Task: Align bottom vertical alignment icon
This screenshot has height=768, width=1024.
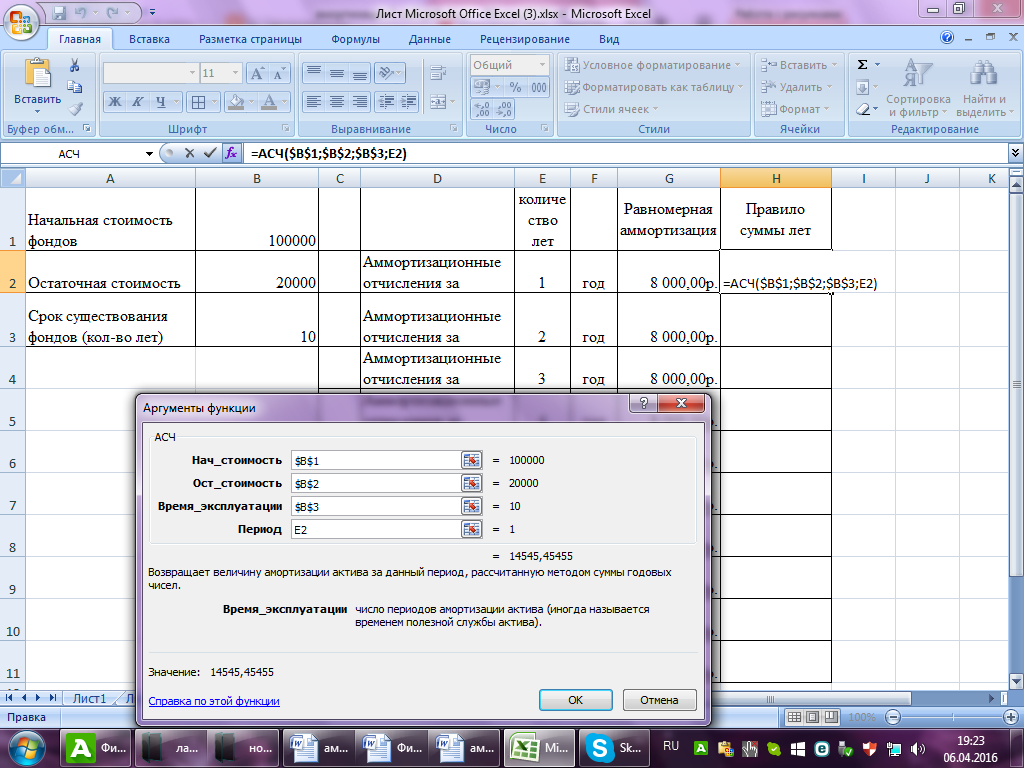Action: [359, 73]
